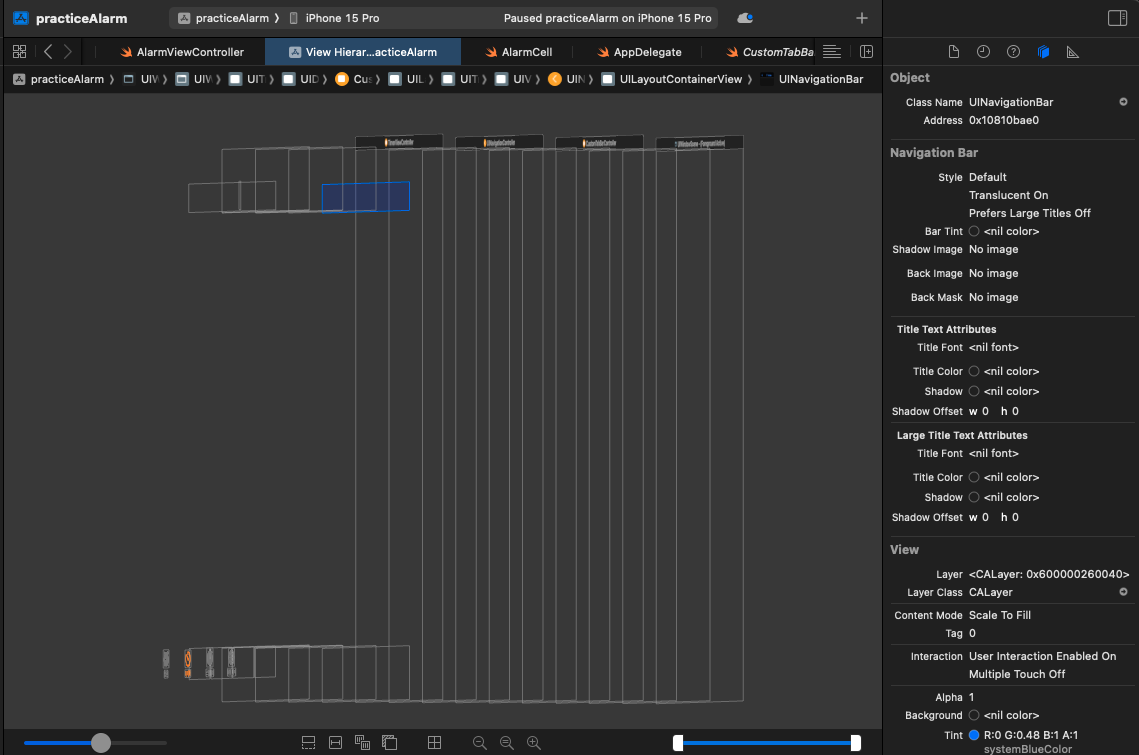The width and height of the screenshot is (1139, 755).
Task: Select the Object inspector icon
Action: pos(1043,51)
